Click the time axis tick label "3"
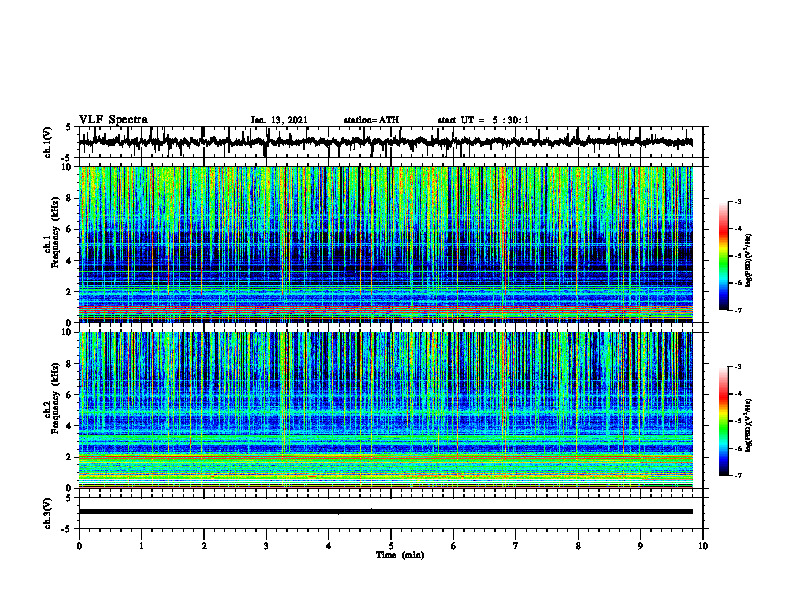 click(266, 546)
